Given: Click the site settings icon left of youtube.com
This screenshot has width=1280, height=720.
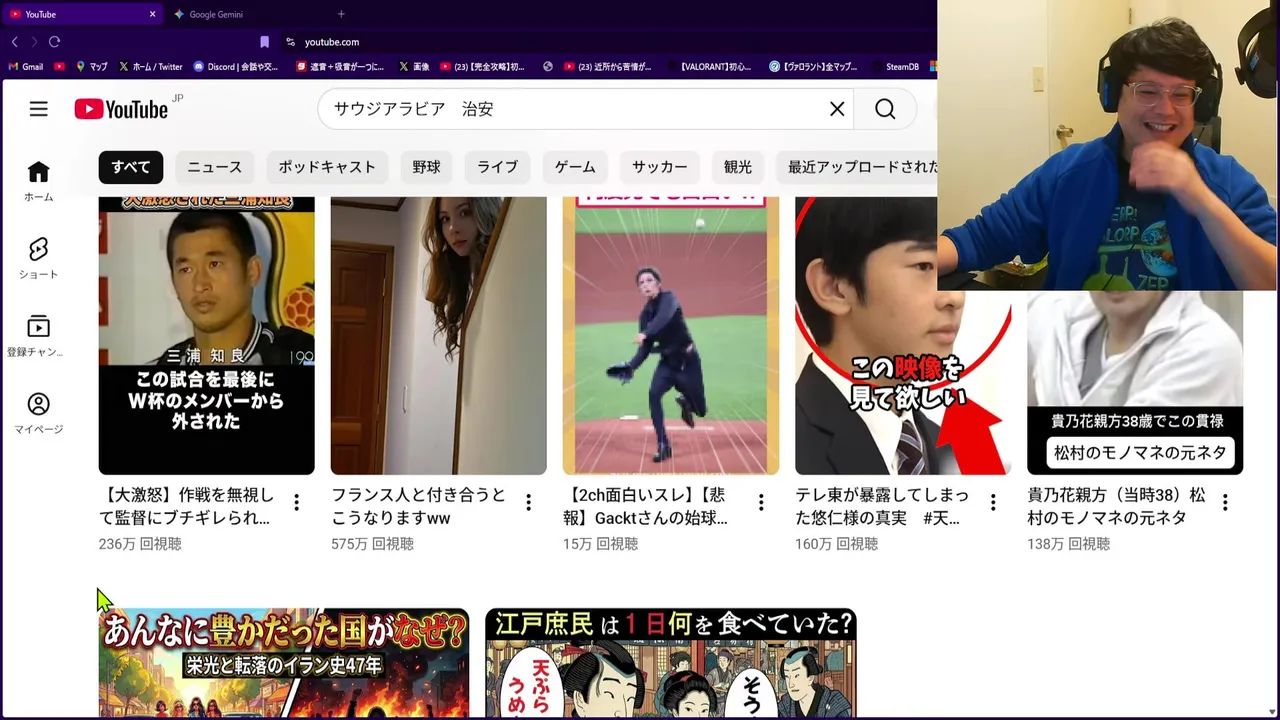Looking at the screenshot, I should click(290, 42).
